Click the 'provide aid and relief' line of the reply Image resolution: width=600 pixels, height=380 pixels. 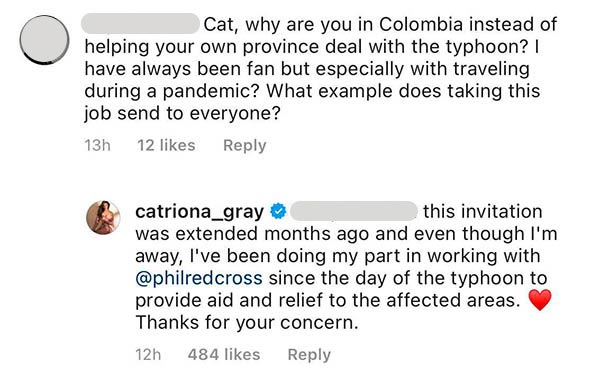click(328, 300)
